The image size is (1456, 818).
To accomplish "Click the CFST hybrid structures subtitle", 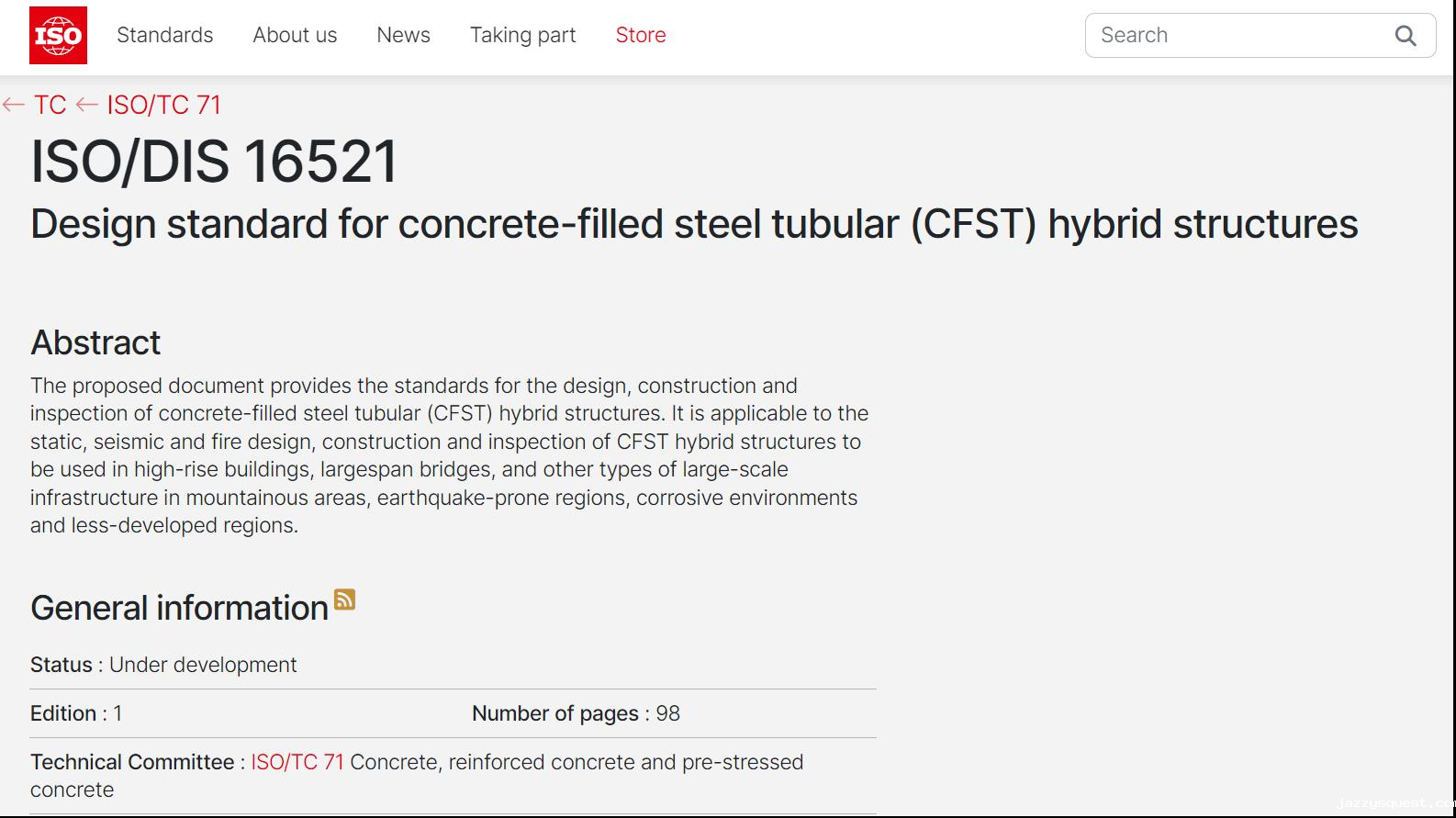I will click(693, 224).
